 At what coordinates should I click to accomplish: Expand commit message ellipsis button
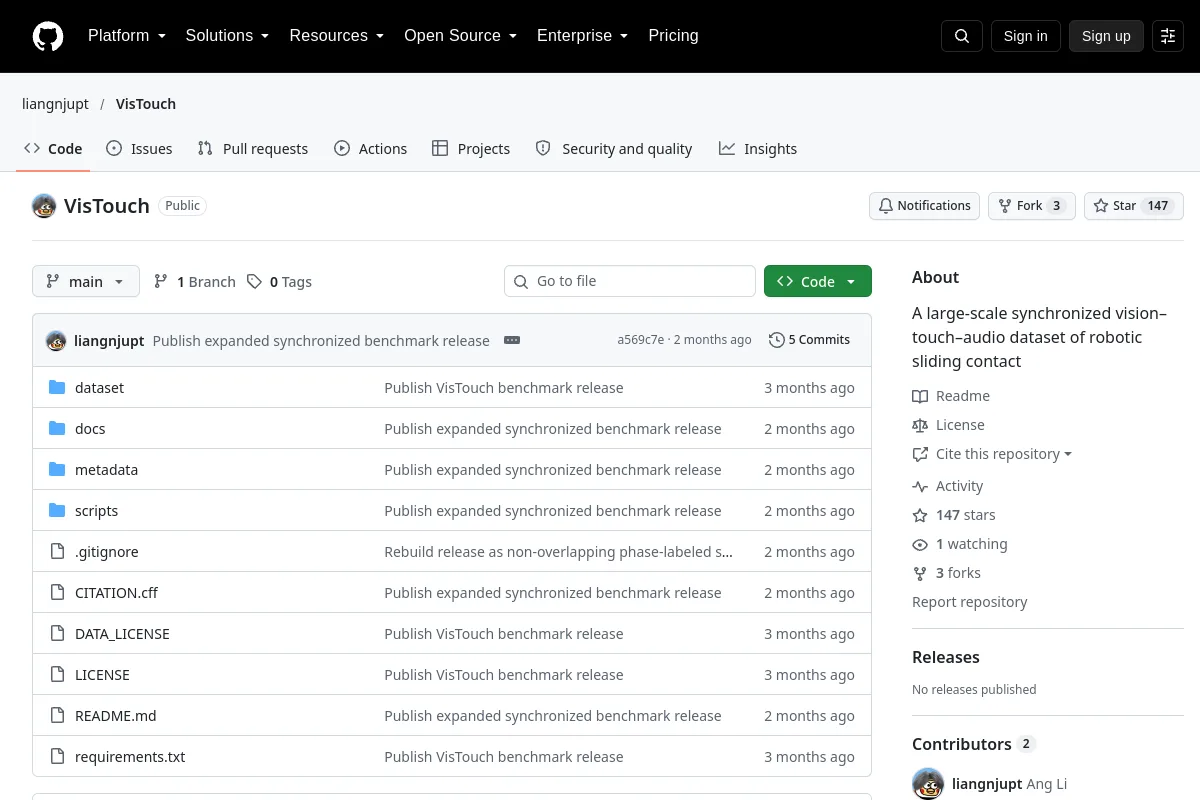click(512, 340)
